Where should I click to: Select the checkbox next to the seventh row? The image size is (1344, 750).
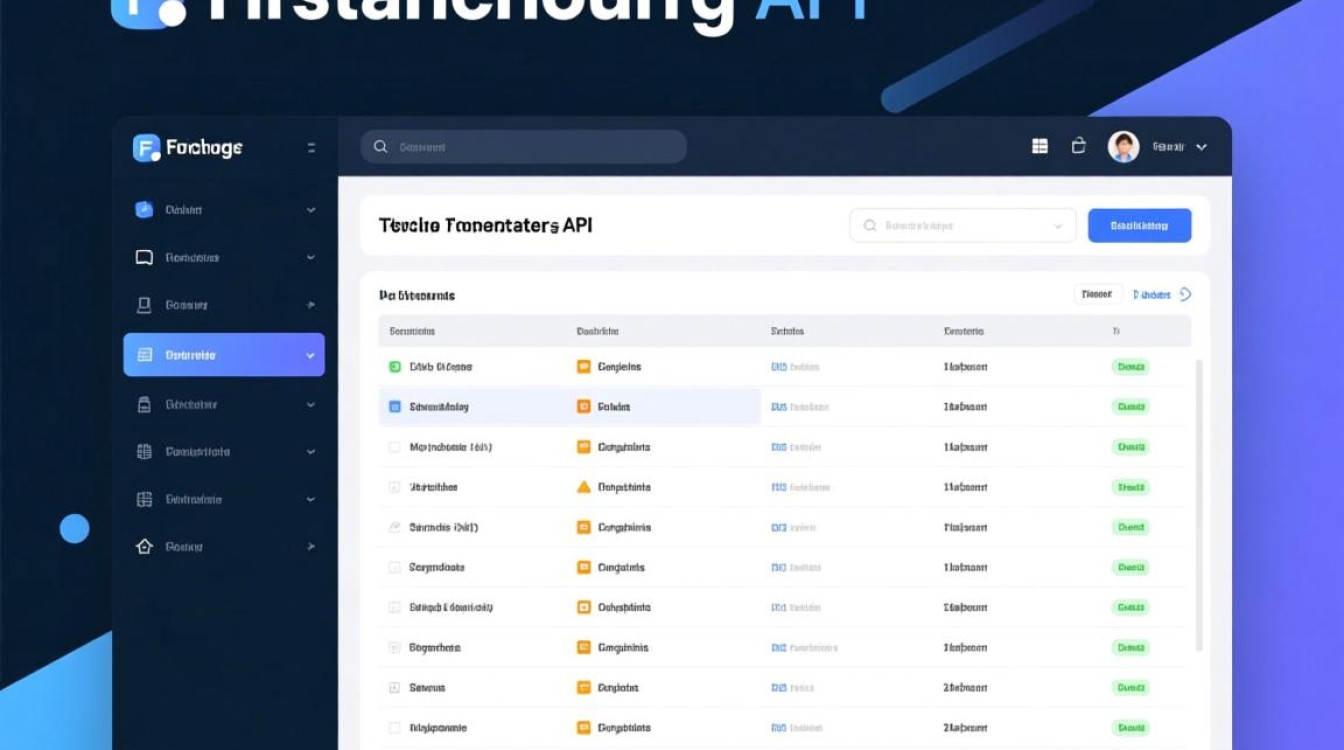click(395, 607)
